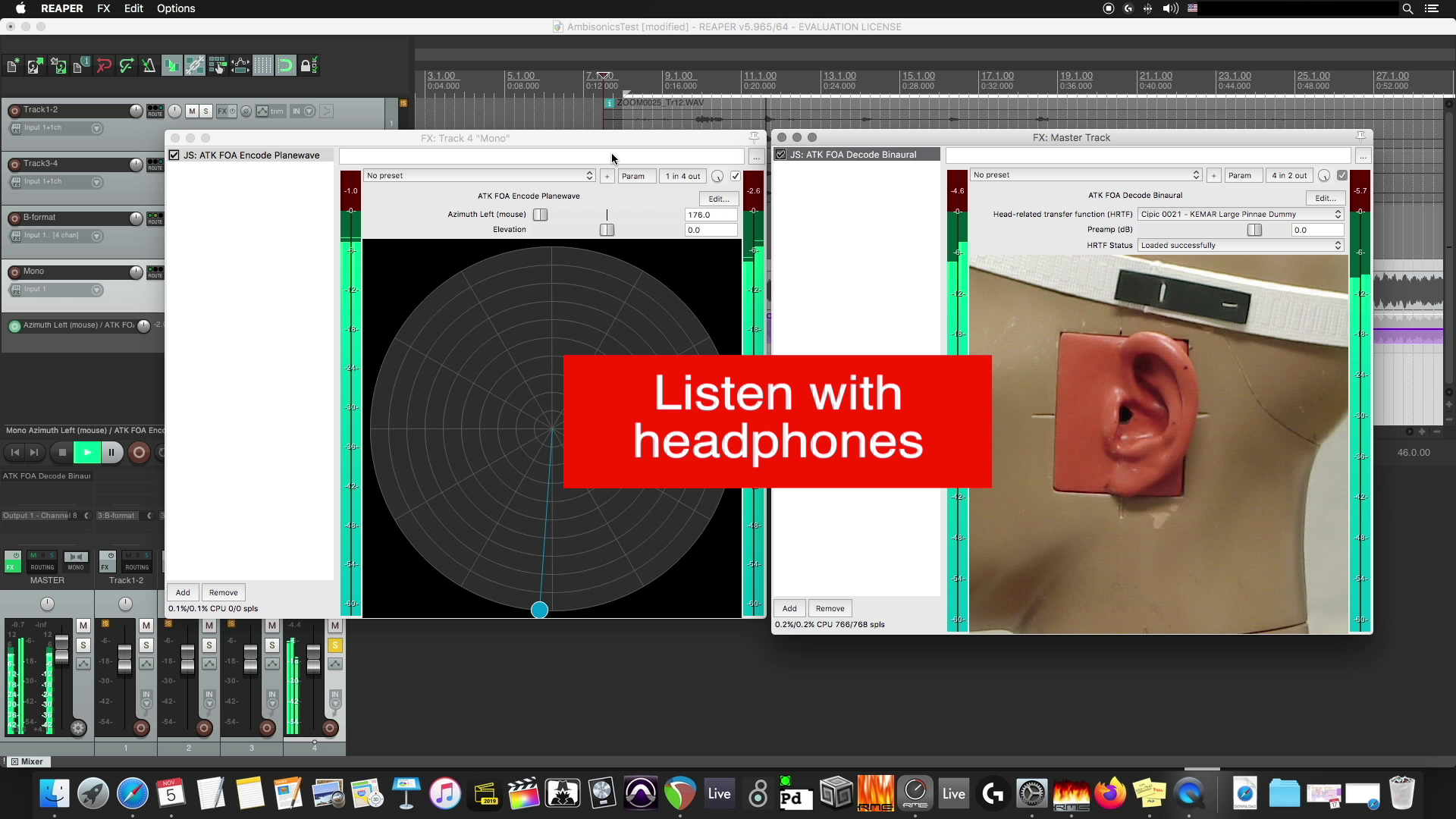
Task: Click the MONO button on MASTER strip
Action: (76, 562)
